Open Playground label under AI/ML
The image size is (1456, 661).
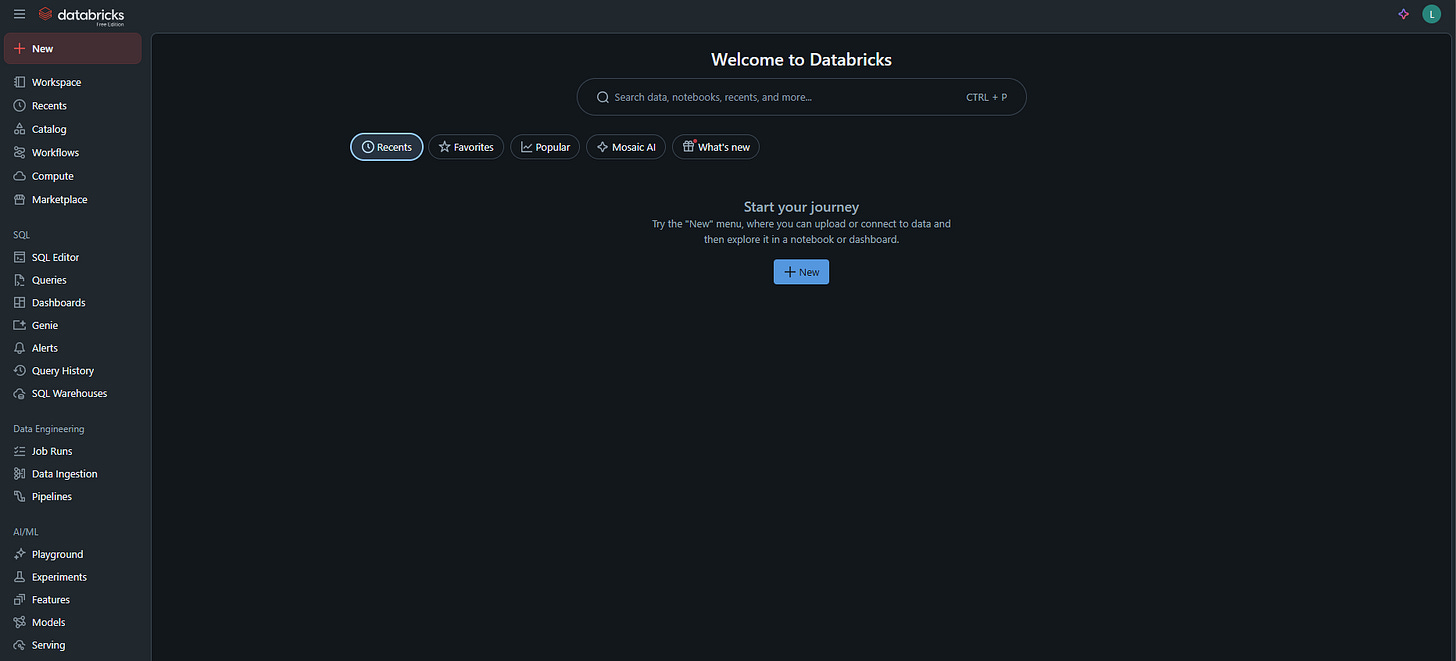coord(58,555)
